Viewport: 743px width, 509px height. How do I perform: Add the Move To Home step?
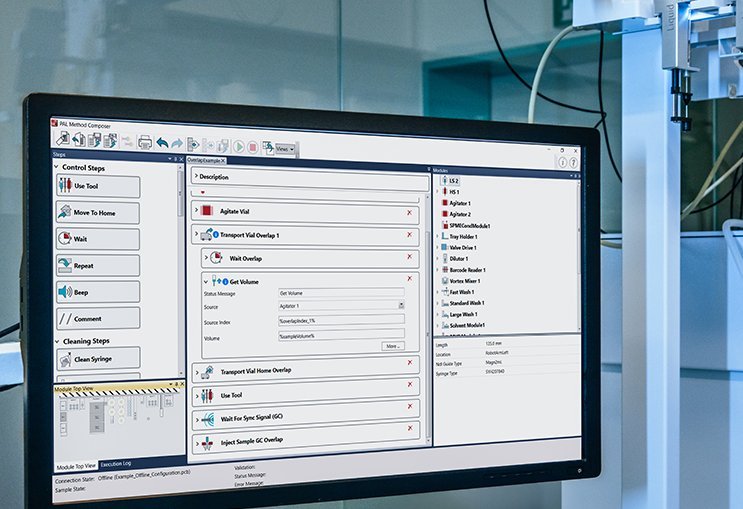98,213
